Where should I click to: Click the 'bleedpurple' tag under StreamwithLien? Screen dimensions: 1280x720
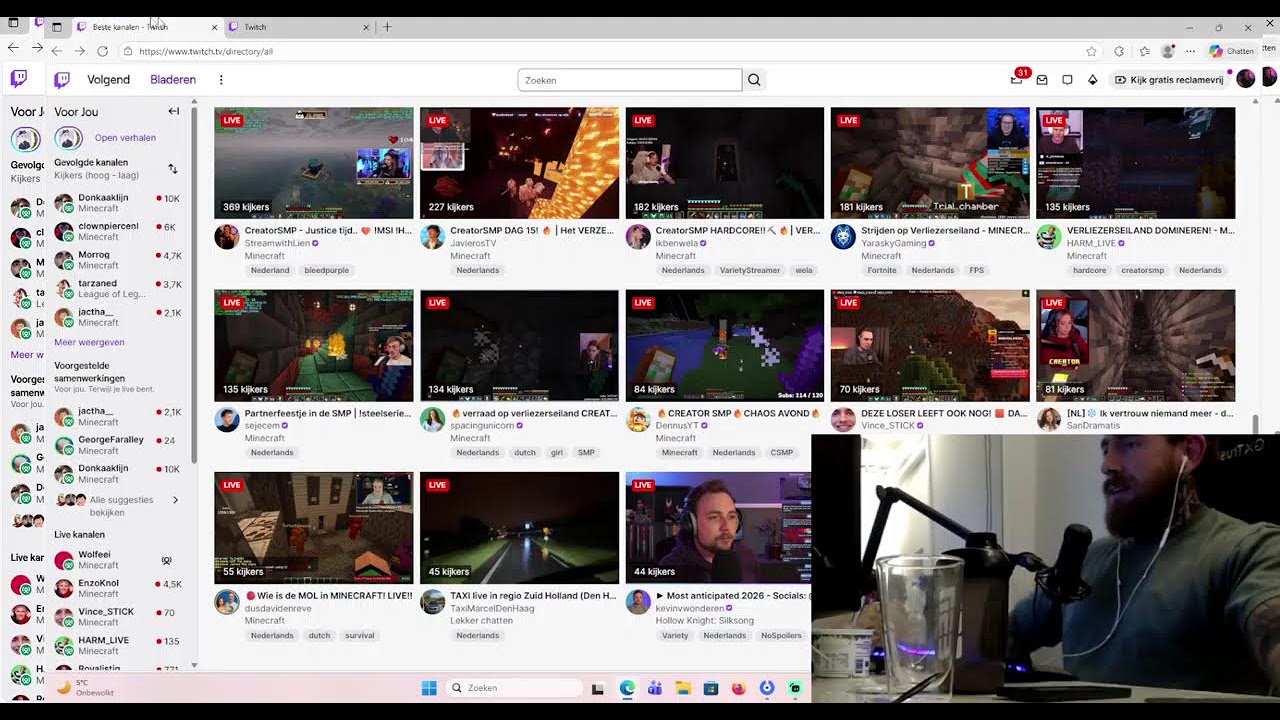[x=326, y=270]
